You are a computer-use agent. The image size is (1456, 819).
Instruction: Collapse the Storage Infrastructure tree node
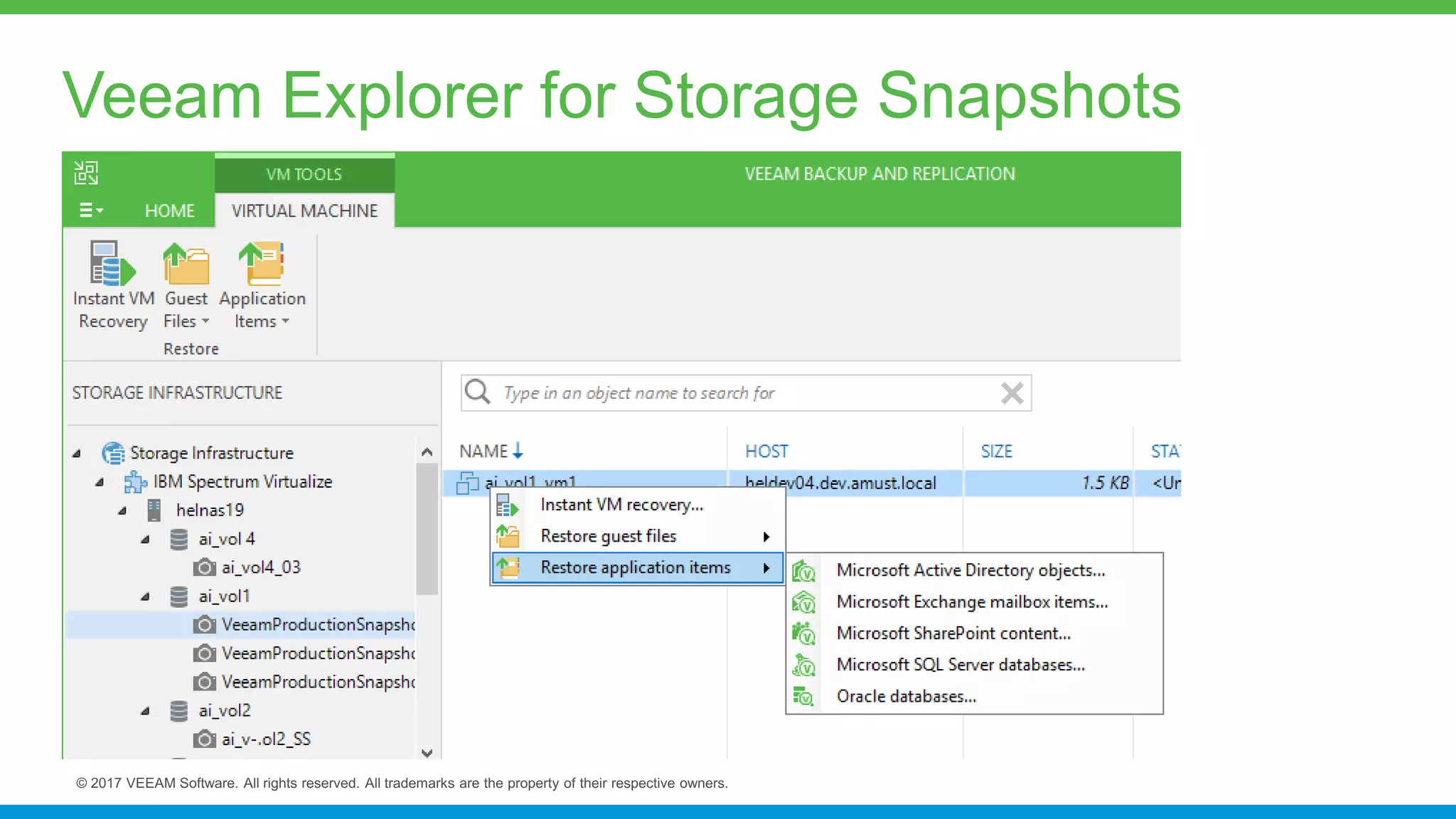tap(77, 454)
